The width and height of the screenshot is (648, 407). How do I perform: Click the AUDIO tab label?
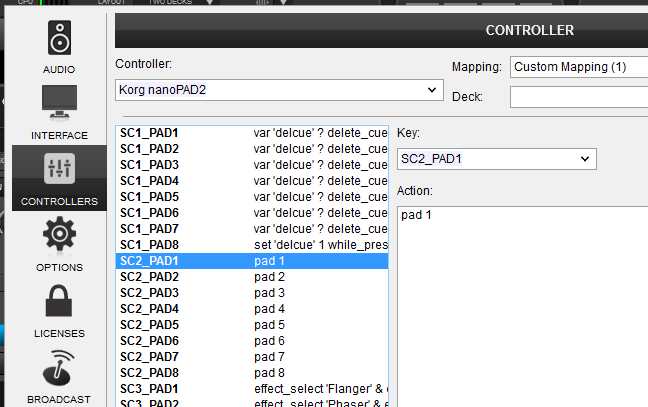click(59, 69)
